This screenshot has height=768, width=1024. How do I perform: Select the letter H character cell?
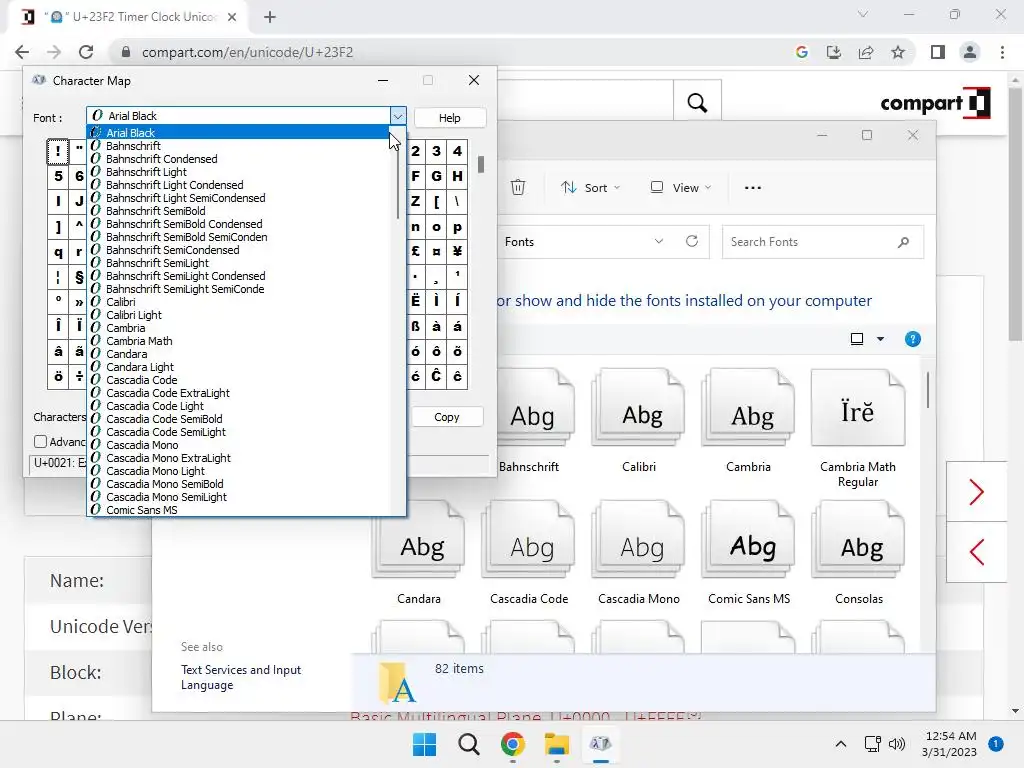[x=457, y=176]
